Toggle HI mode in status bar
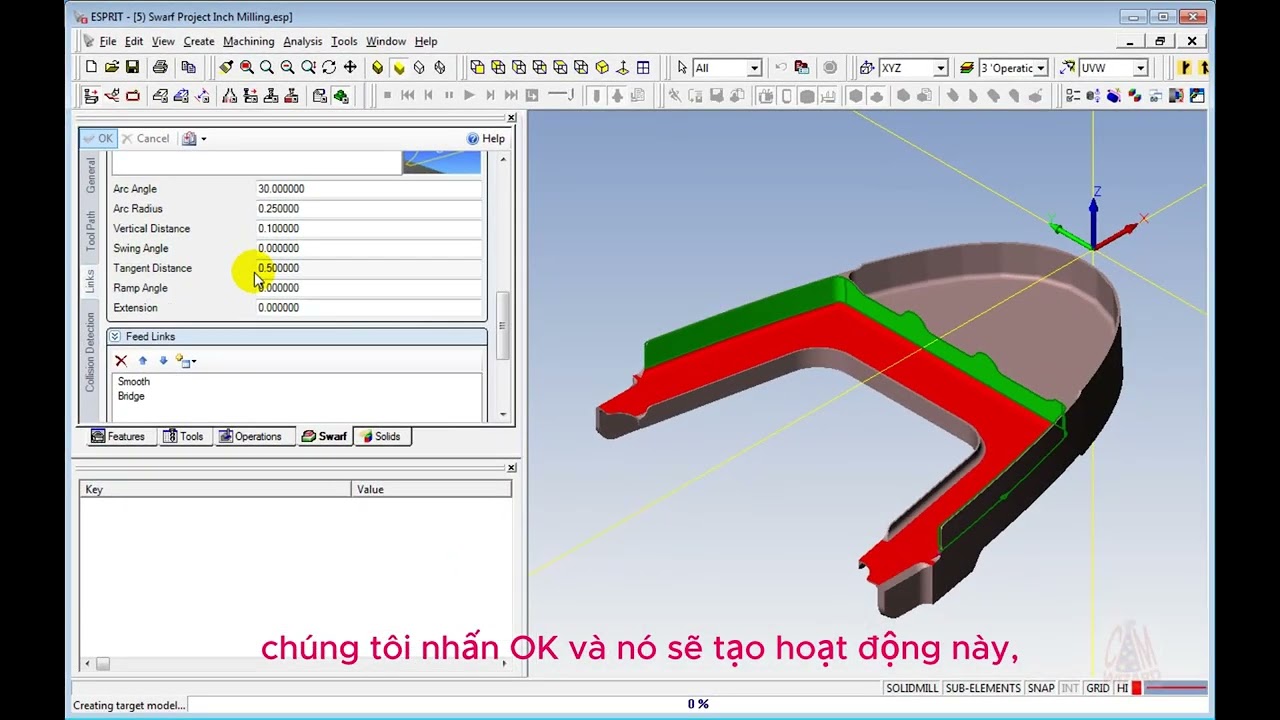Viewport: 1280px width, 720px height. tap(1123, 688)
